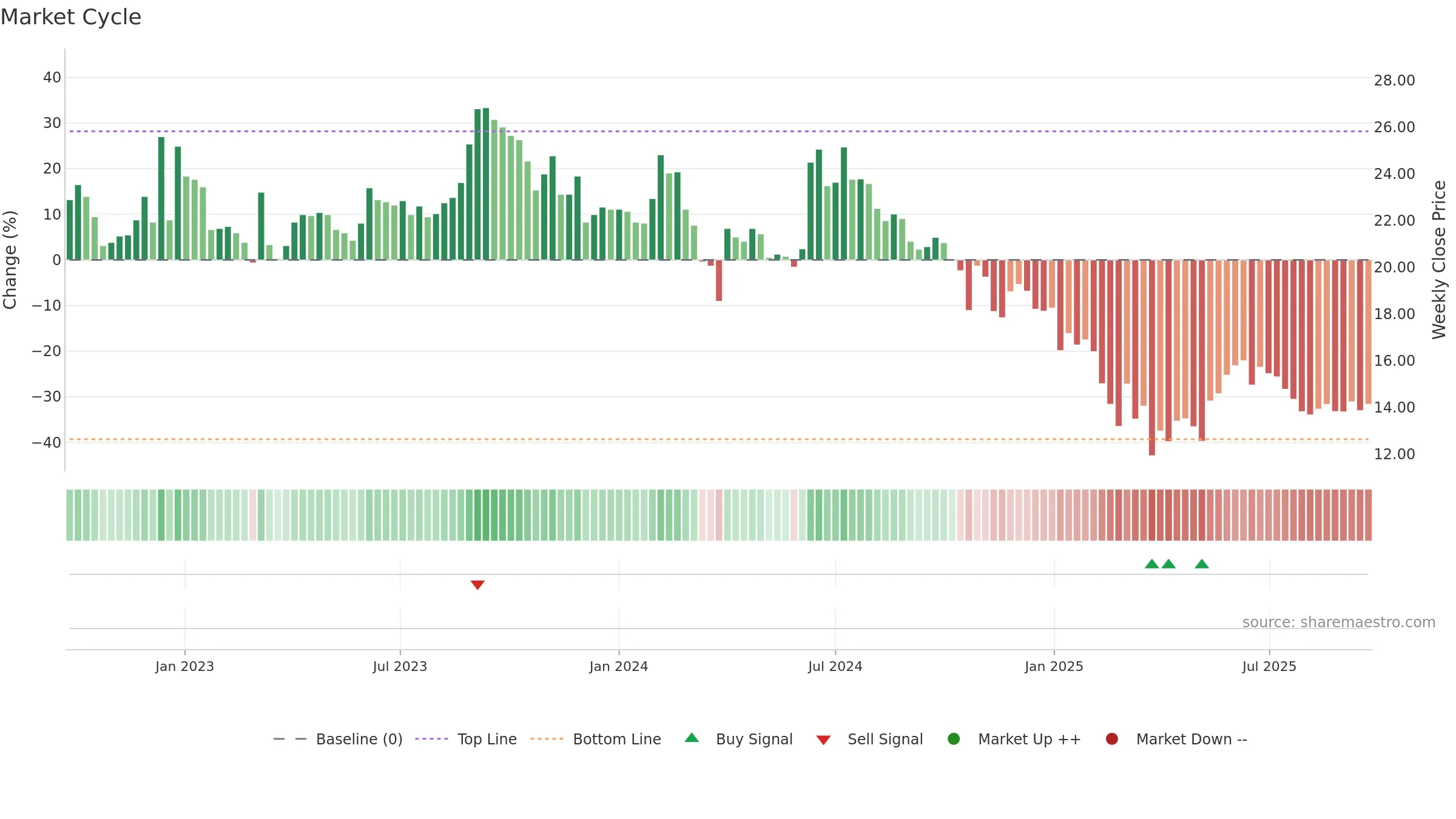
Task: Click the Jul 2025 x-axis label
Action: click(1269, 666)
